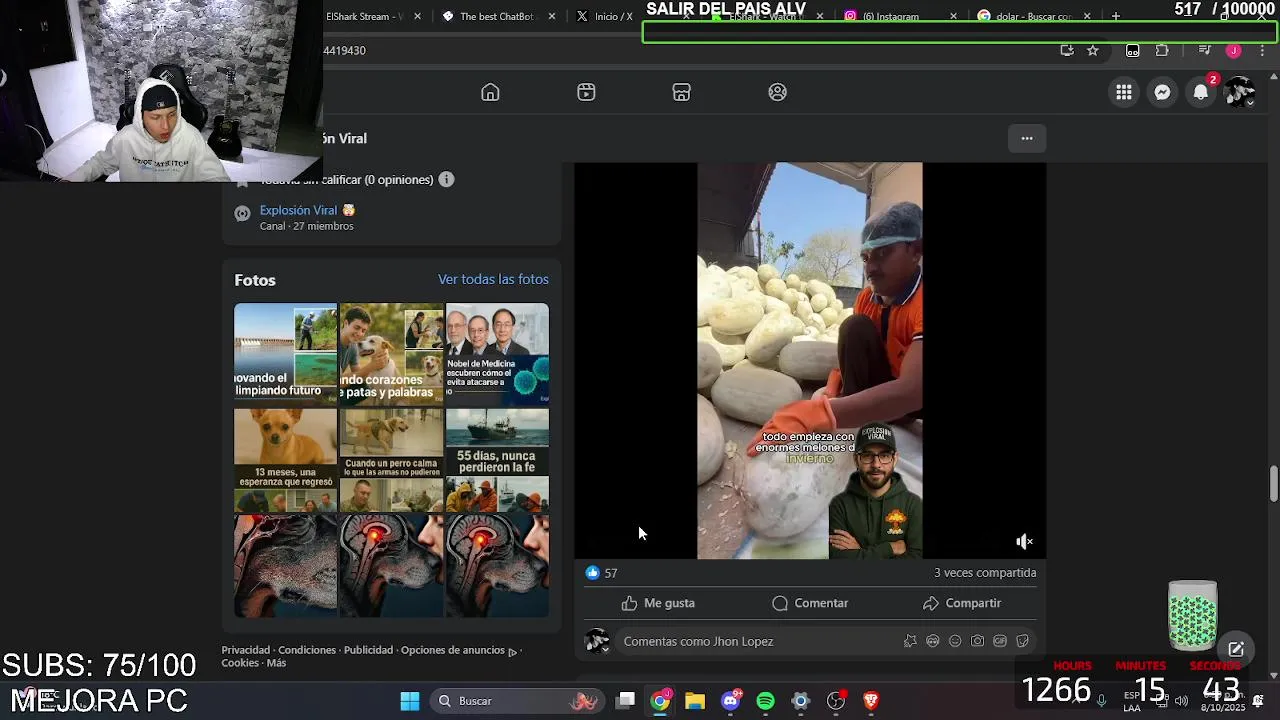Click the Cookies footer link

(240, 663)
